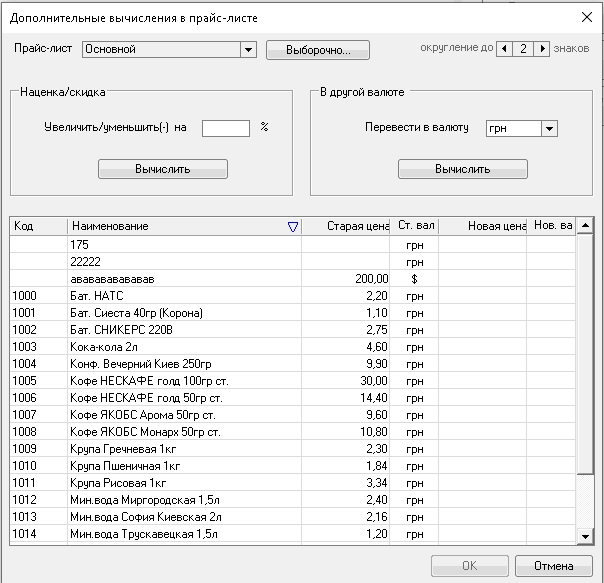Click old price 4,60
The width and height of the screenshot is (604, 583).
(x=346, y=346)
